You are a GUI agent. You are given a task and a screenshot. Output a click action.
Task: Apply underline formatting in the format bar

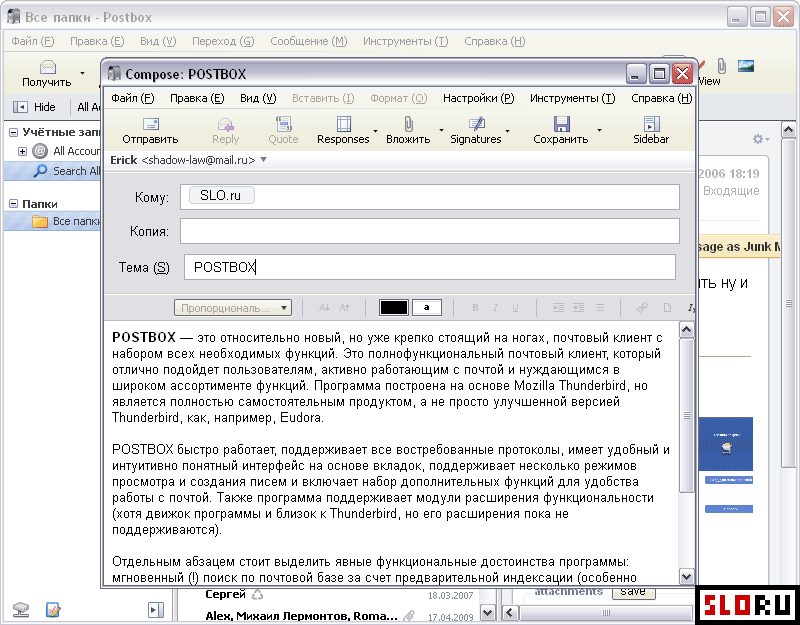click(515, 308)
